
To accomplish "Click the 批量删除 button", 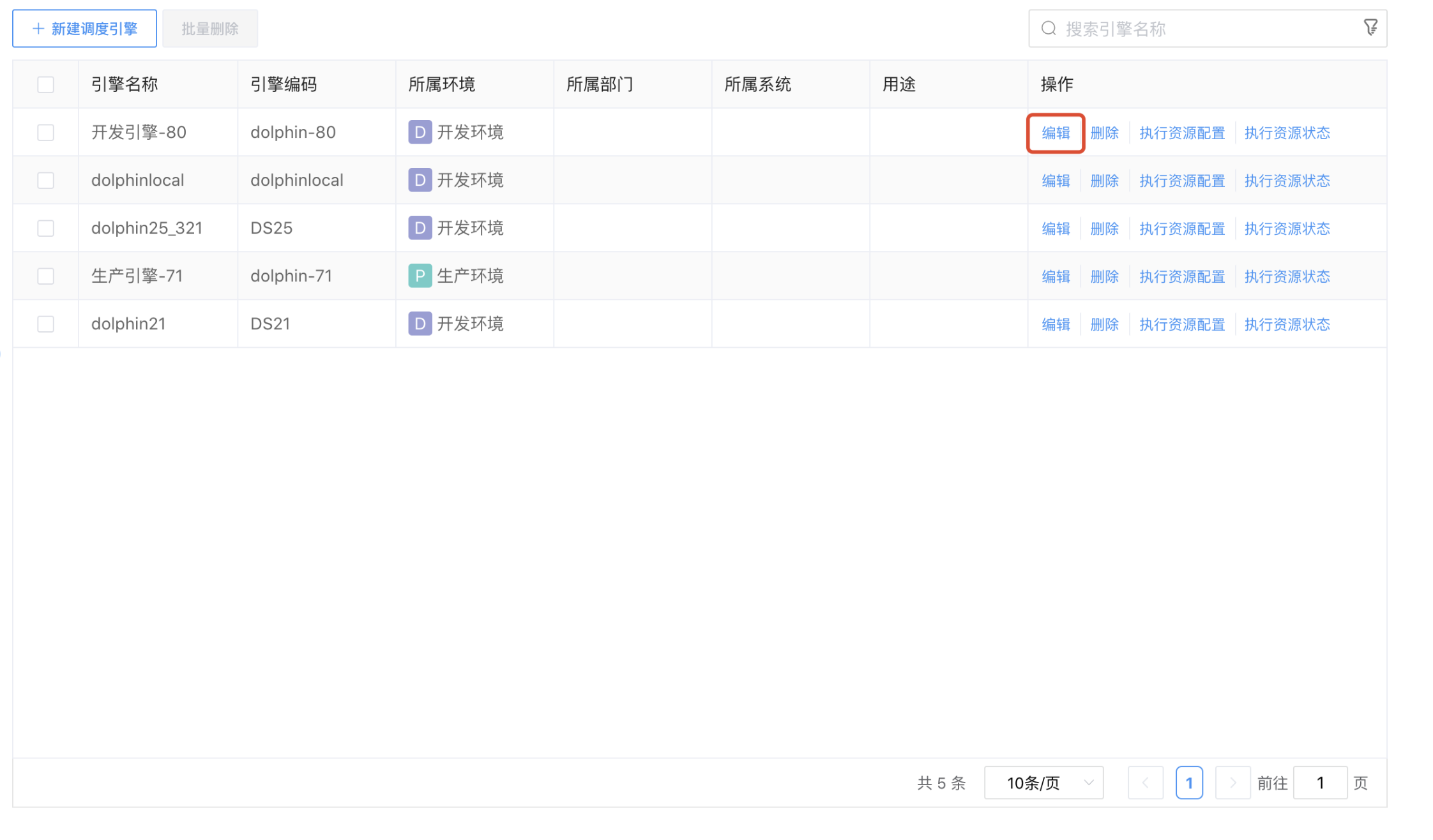I will 209,28.
